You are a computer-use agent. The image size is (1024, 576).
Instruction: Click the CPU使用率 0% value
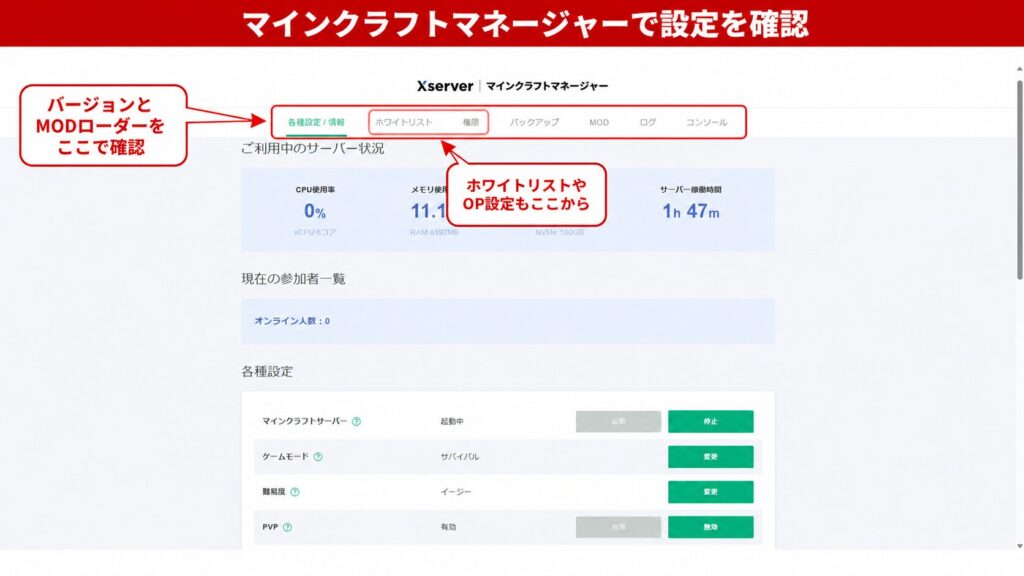(315, 211)
